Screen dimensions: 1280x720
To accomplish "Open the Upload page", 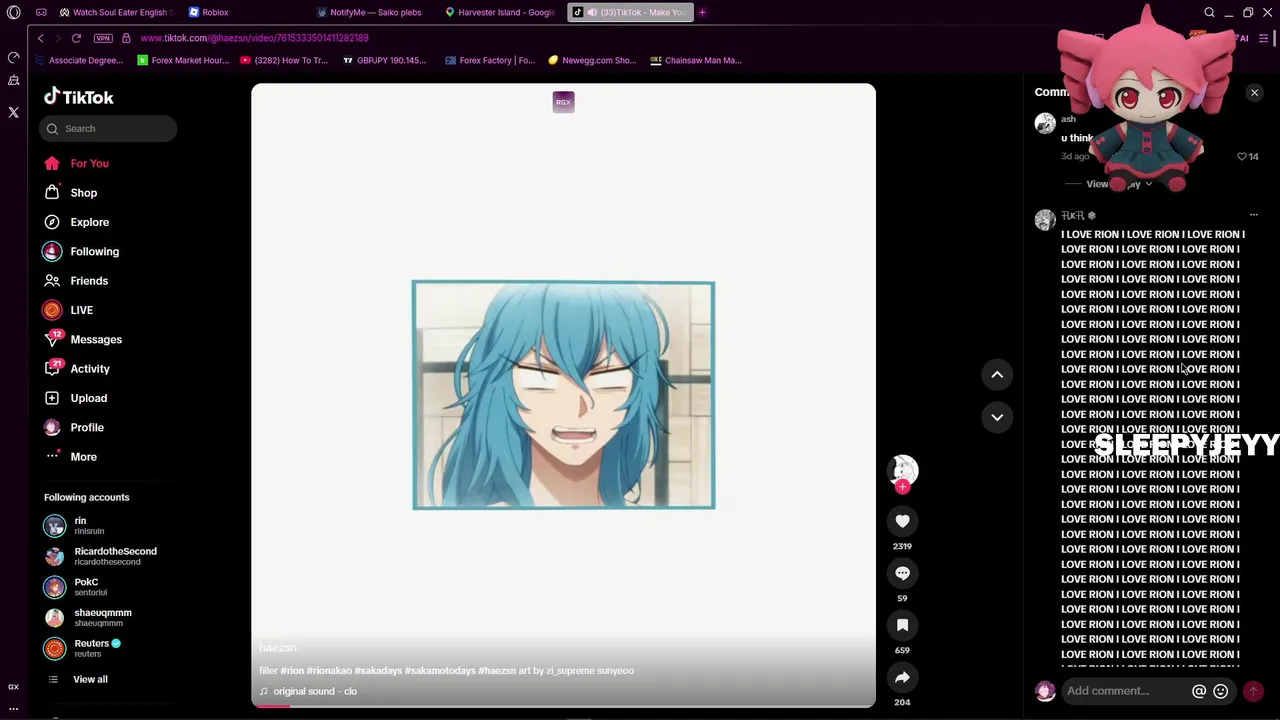I will tap(75, 398).
